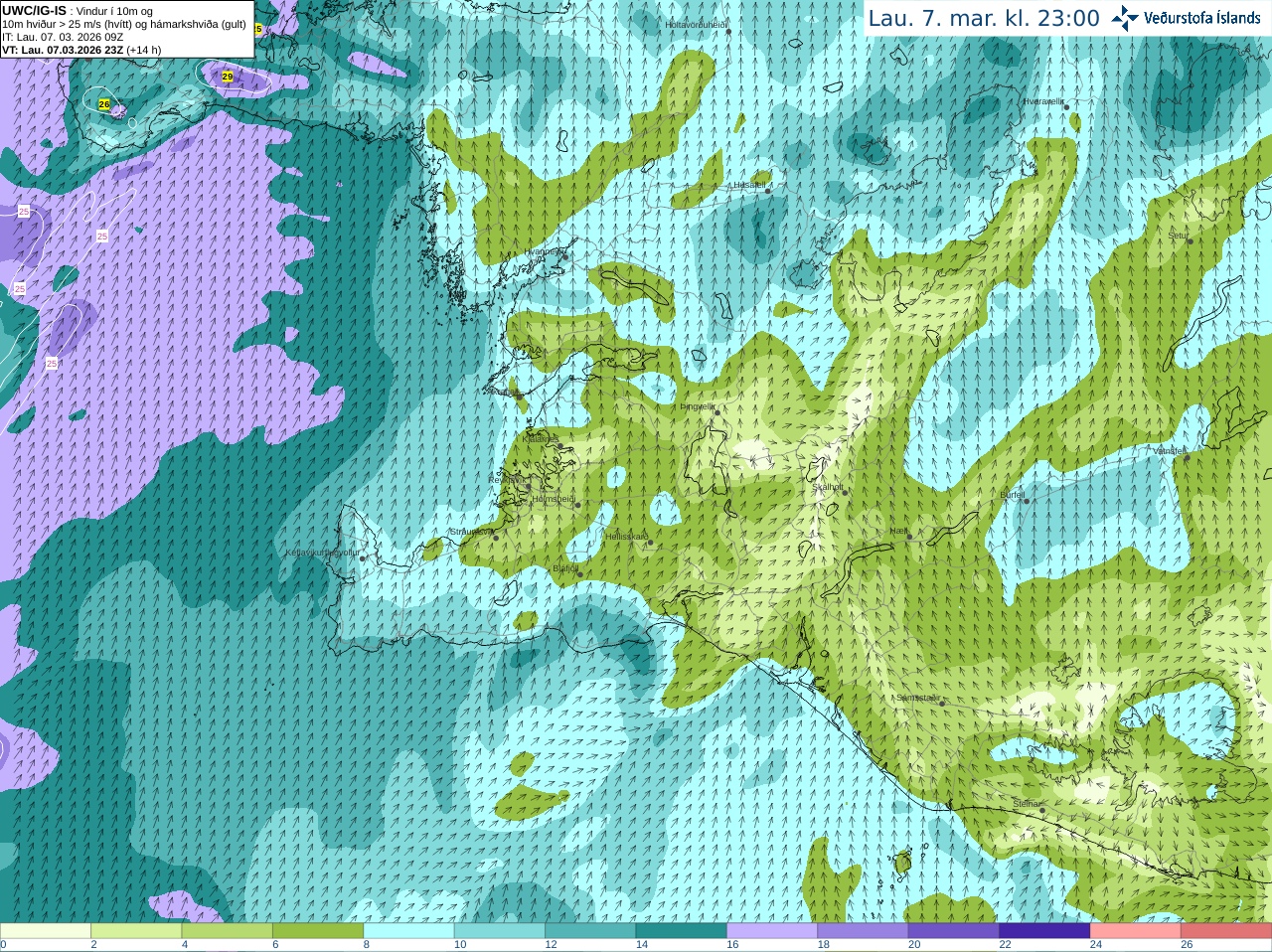
Task: Select the Holtavörðuheiði station marker
Action: [728, 32]
